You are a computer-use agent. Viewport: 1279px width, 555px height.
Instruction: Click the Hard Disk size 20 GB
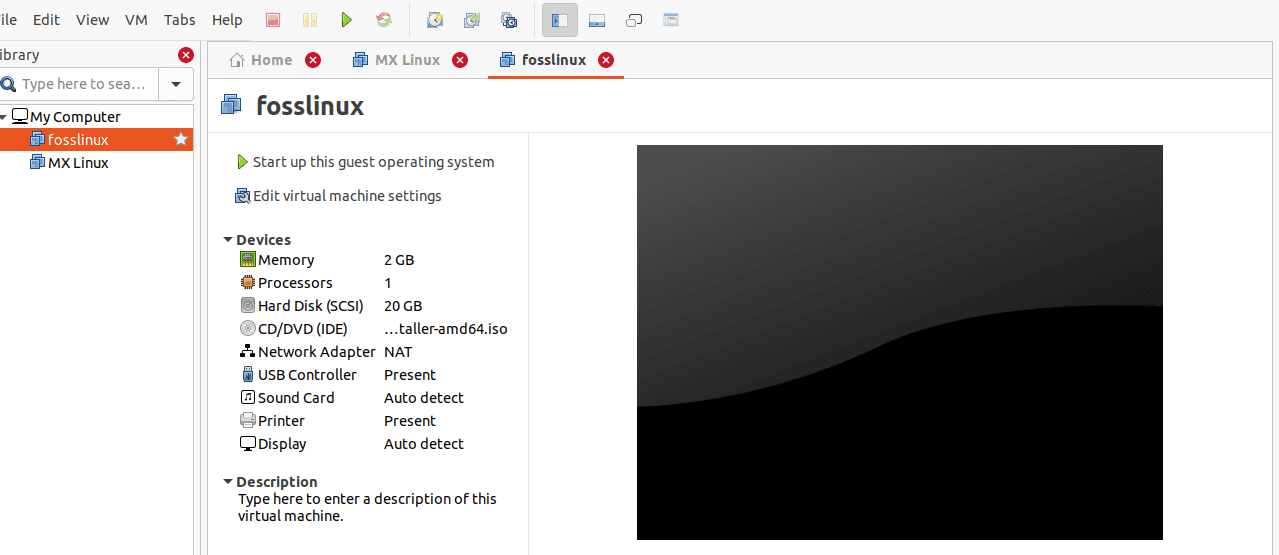403,306
